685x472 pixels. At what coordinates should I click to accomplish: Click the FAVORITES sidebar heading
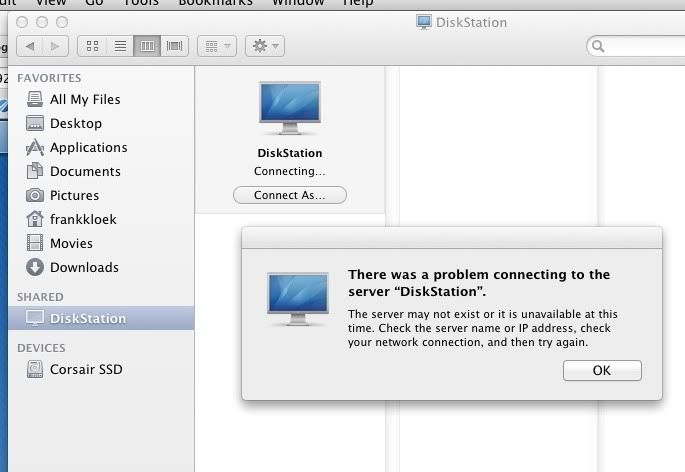pyautogui.click(x=49, y=78)
